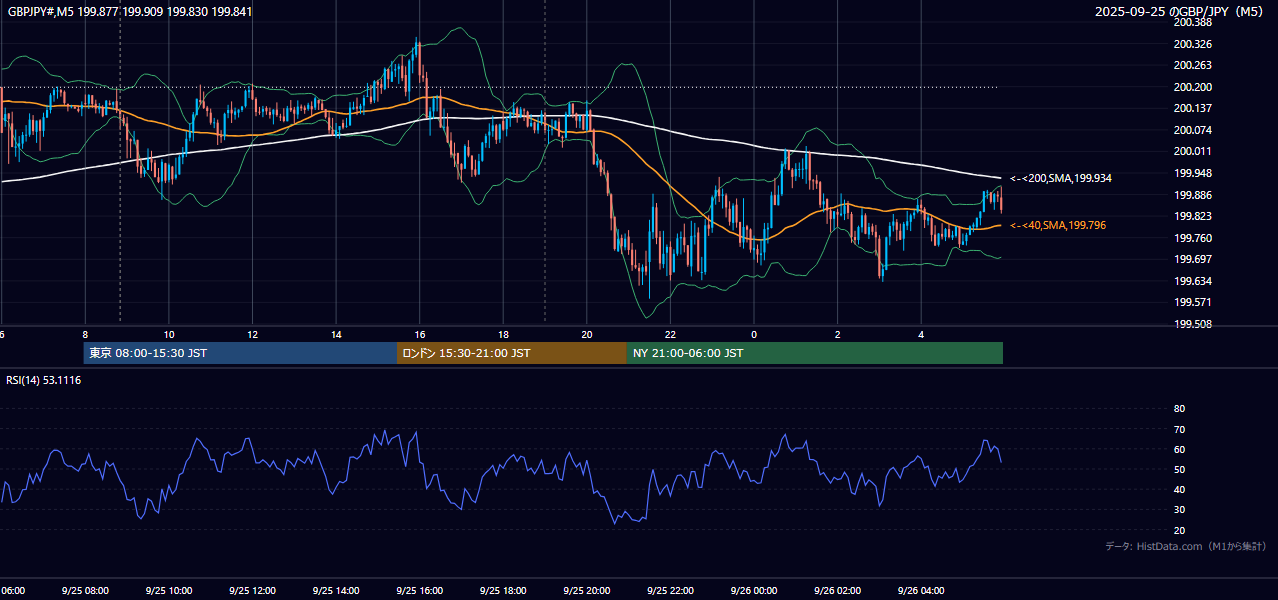Click price axis value 200.074

pos(1192,130)
